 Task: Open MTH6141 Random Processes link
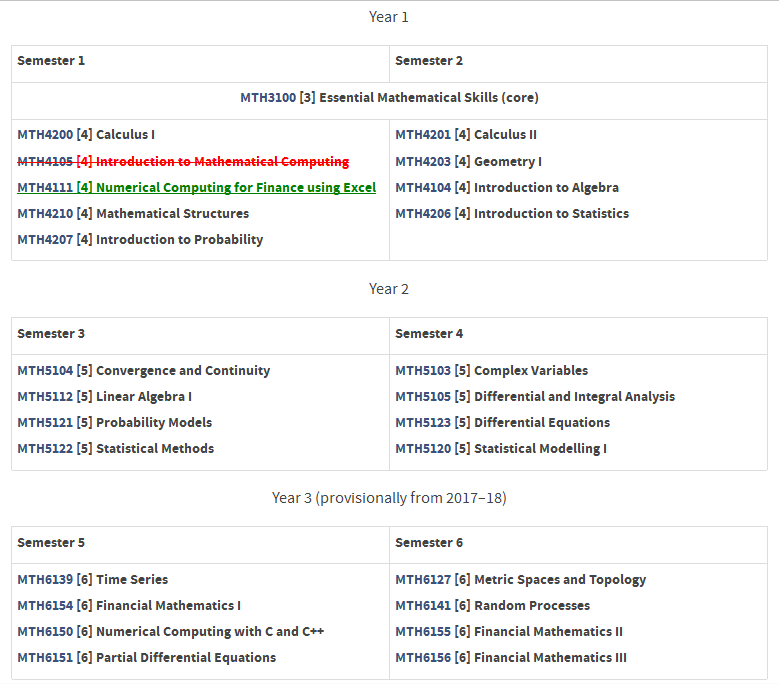[x=493, y=606]
